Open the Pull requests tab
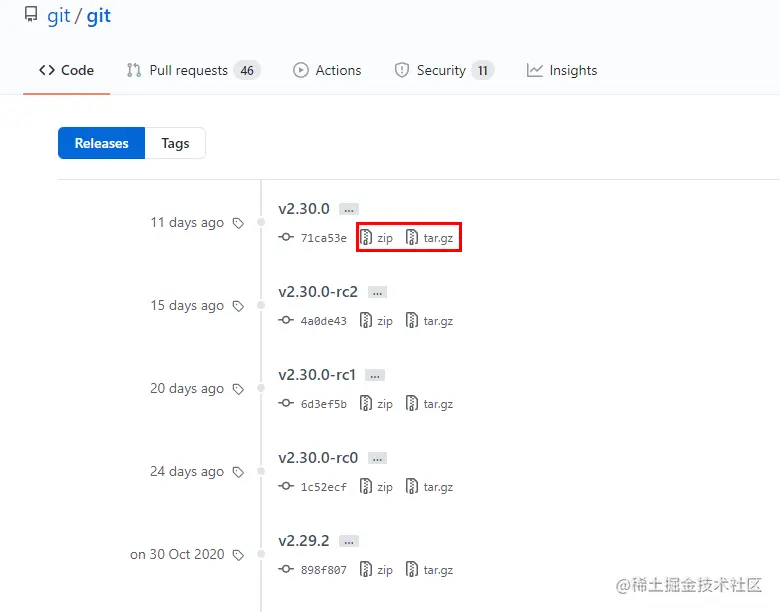780x612 pixels. click(193, 70)
